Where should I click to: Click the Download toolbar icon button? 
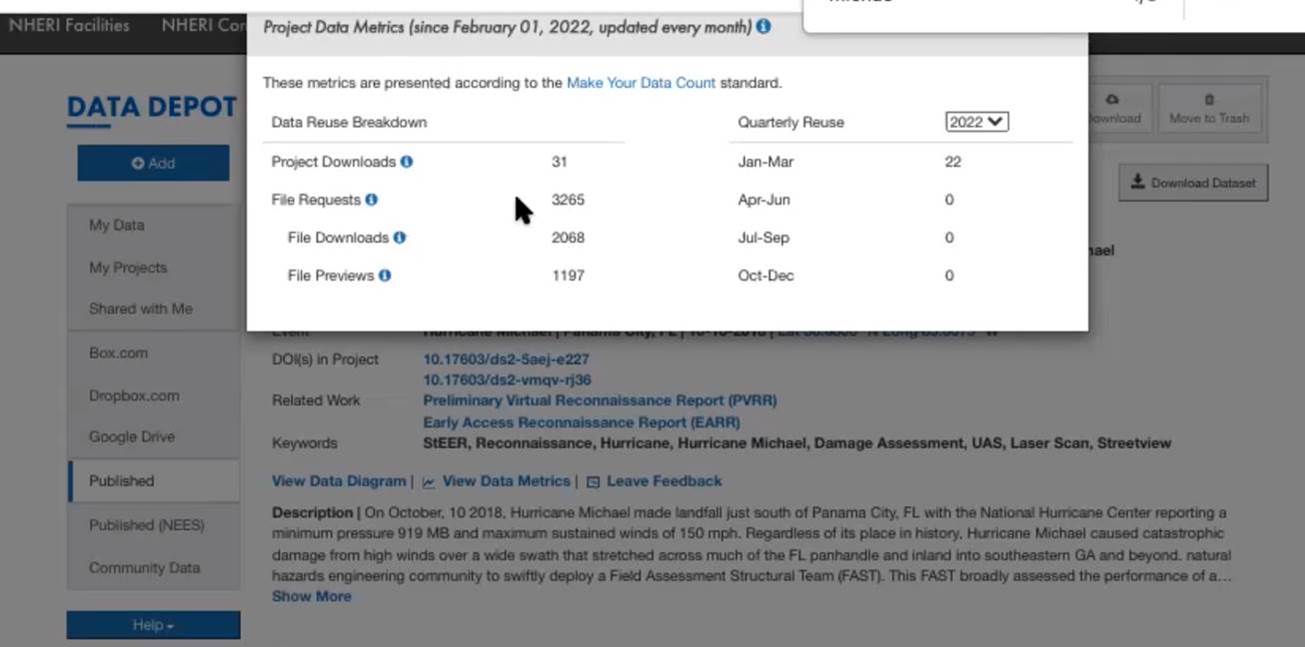(x=1114, y=109)
